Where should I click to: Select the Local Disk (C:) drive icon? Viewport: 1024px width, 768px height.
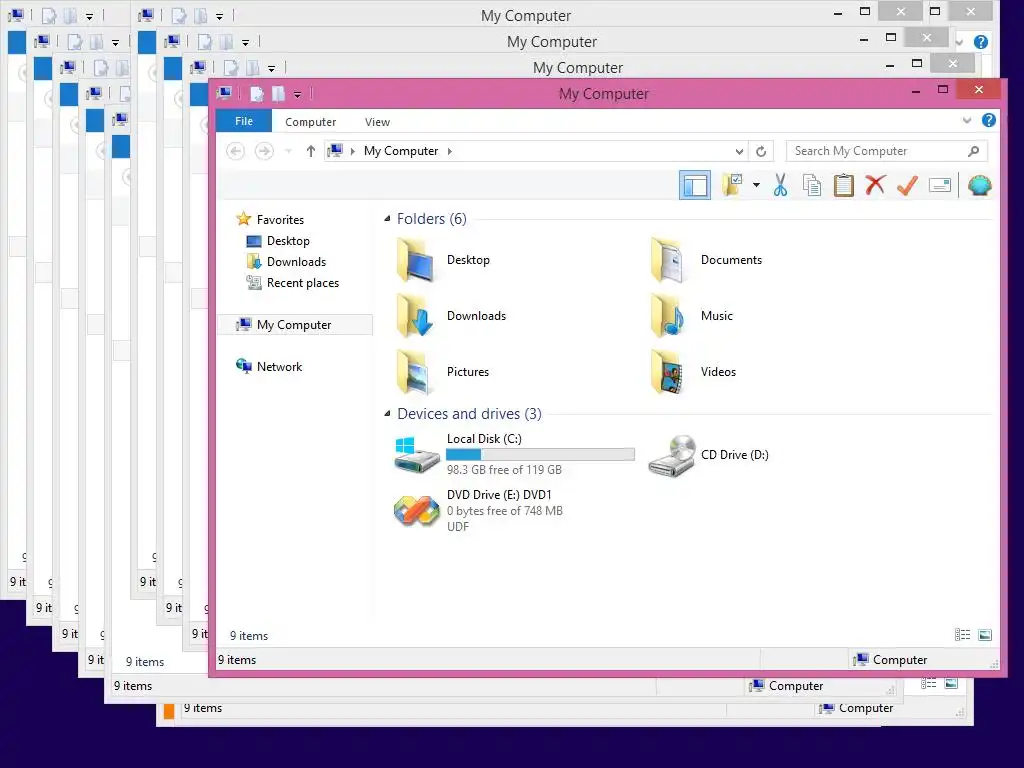click(x=416, y=455)
